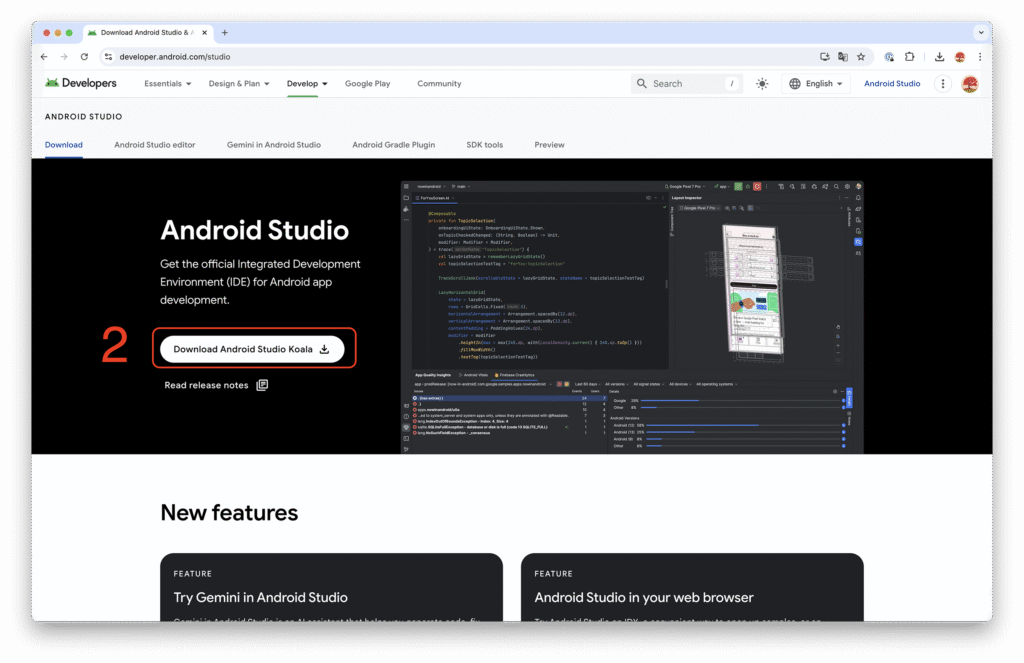
Task: Close the Download Android Studio tab
Action: pyautogui.click(x=204, y=33)
